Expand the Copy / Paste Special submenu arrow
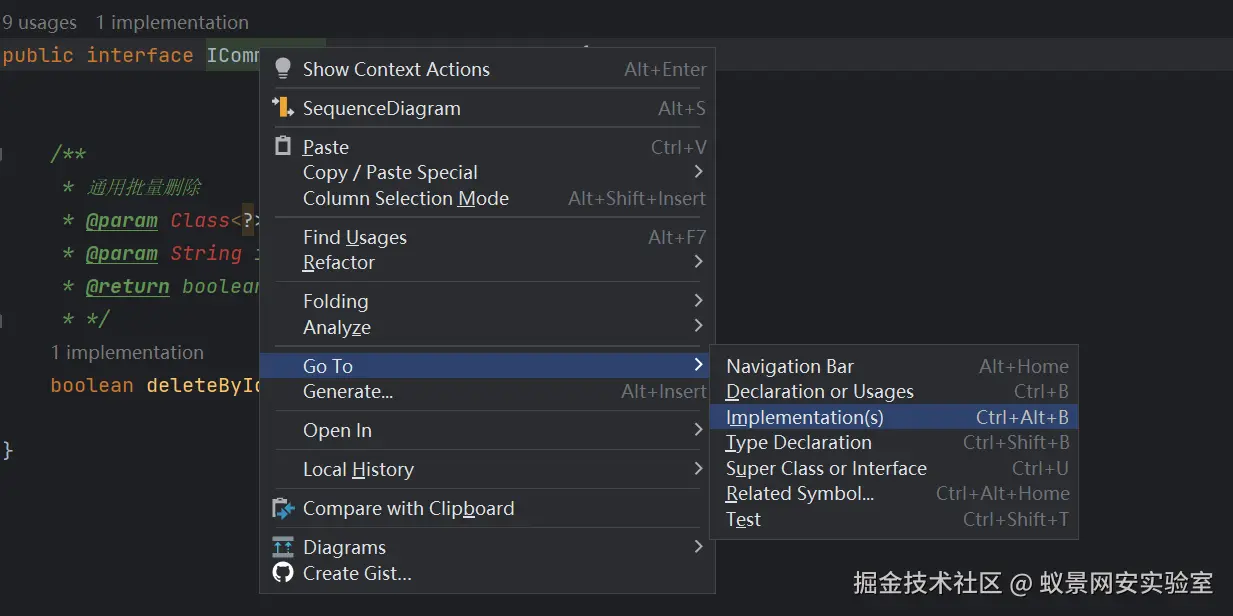 click(x=698, y=172)
